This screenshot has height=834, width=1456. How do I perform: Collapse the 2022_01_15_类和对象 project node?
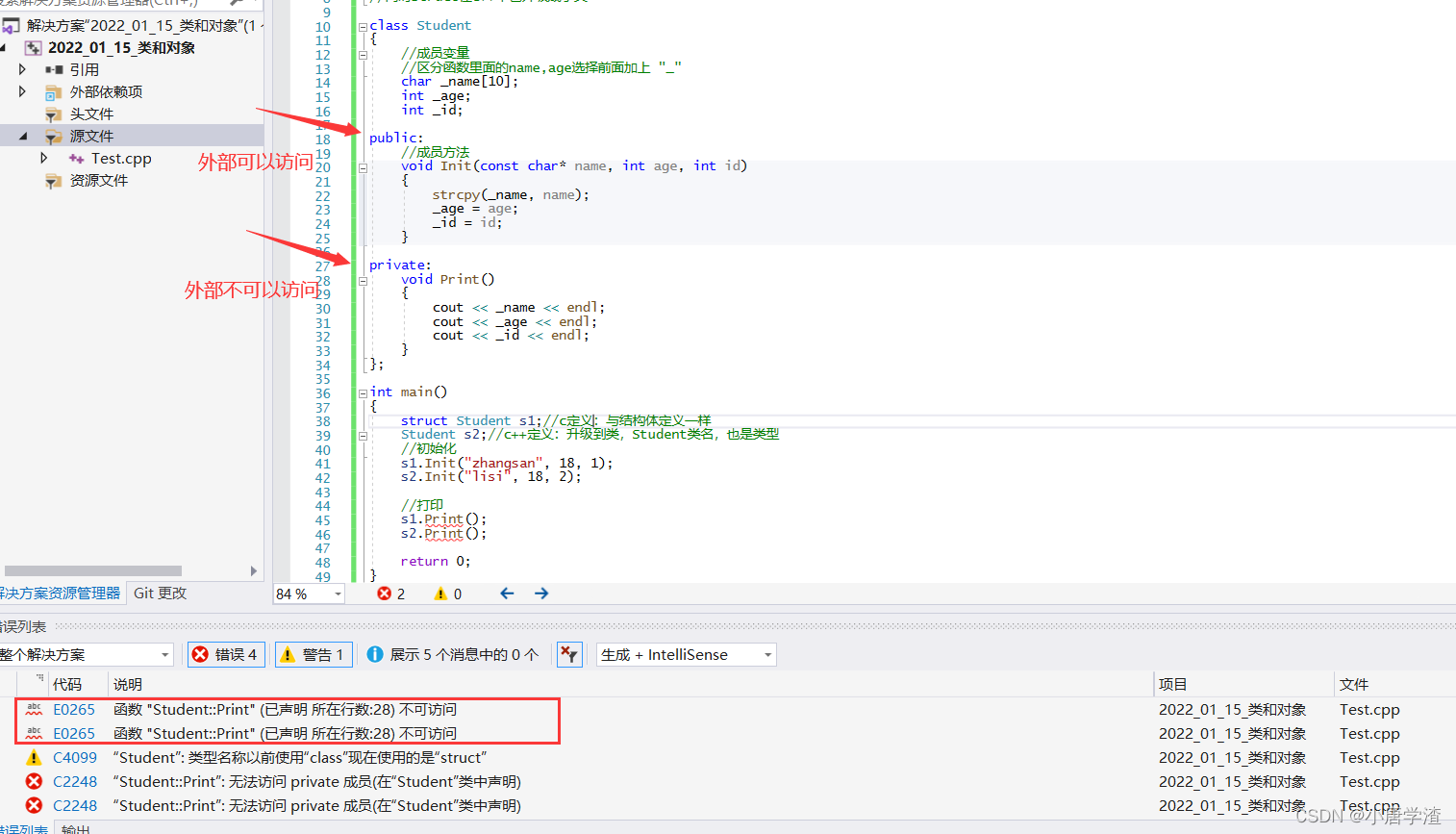[x=3, y=48]
